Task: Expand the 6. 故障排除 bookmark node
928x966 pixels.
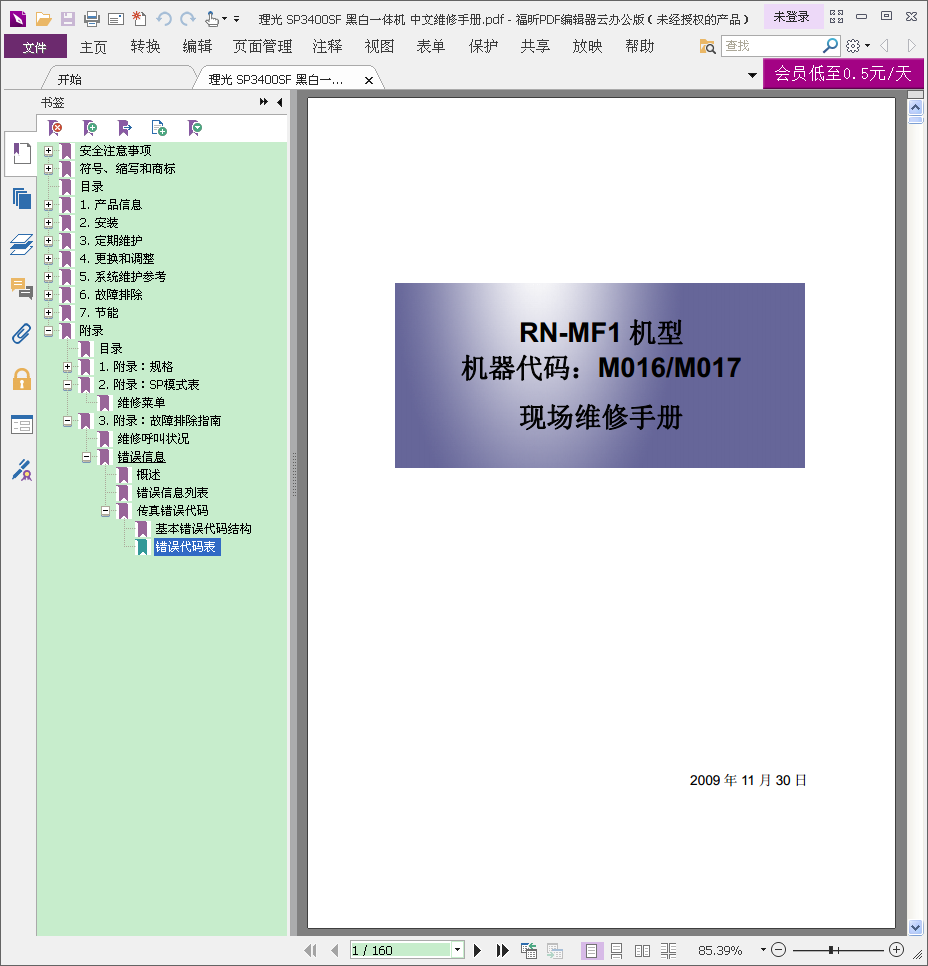Action: click(x=48, y=295)
